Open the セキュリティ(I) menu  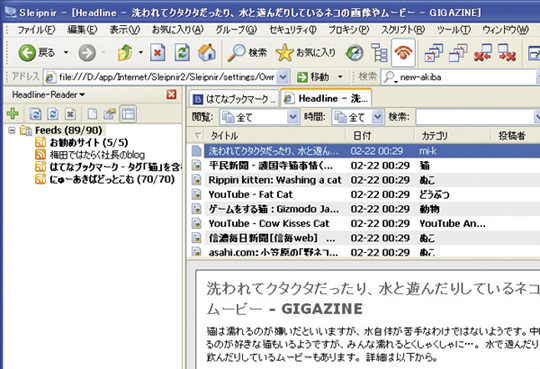[x=293, y=30]
